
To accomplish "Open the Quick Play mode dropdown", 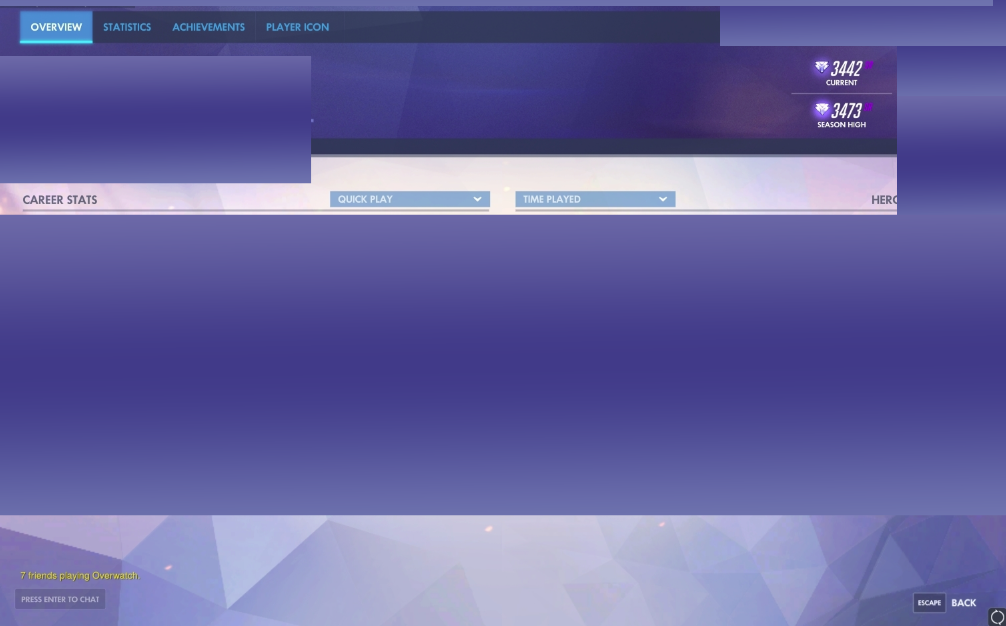I will tap(410, 199).
